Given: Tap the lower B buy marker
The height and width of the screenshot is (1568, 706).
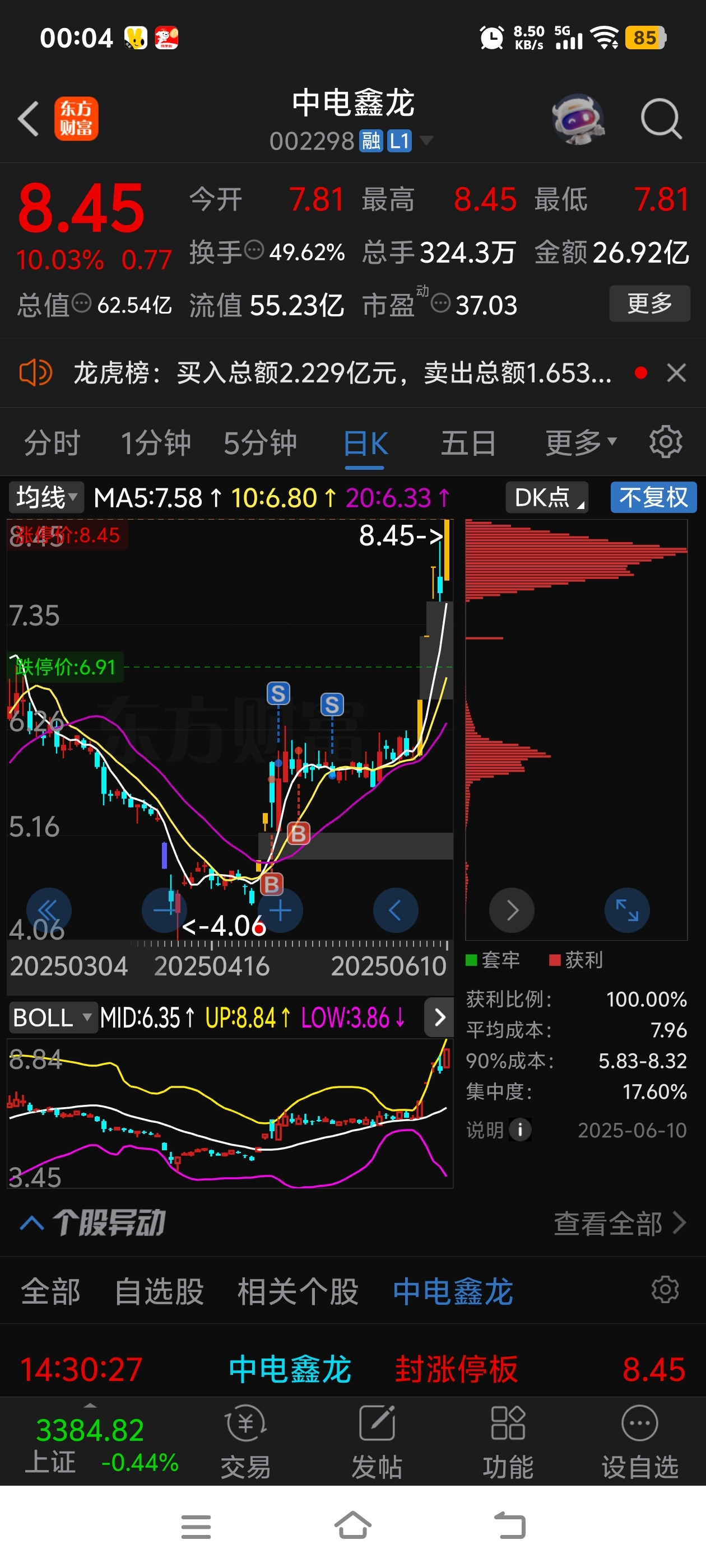Looking at the screenshot, I should [x=272, y=884].
